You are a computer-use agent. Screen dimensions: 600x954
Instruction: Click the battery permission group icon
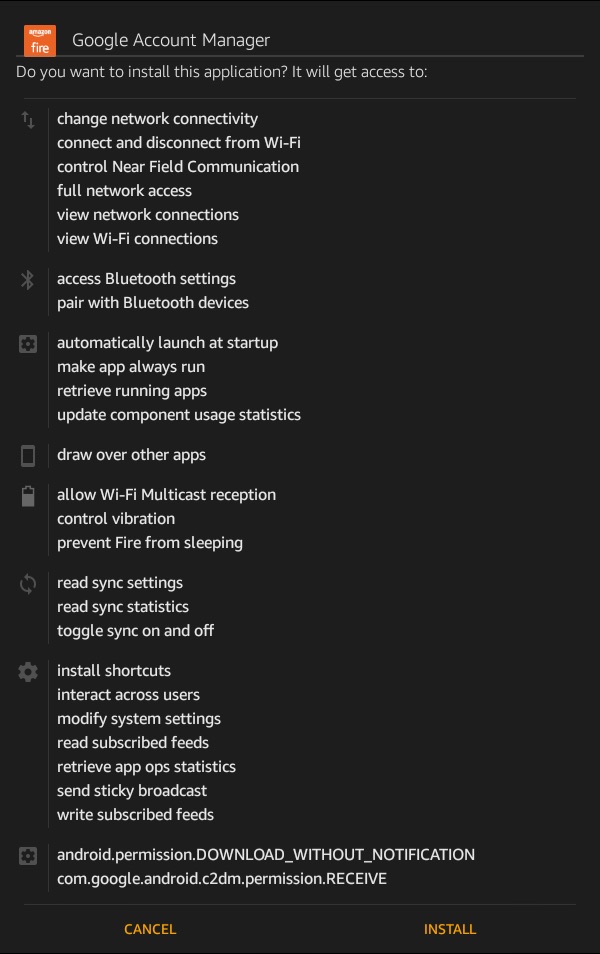[x=28, y=496]
